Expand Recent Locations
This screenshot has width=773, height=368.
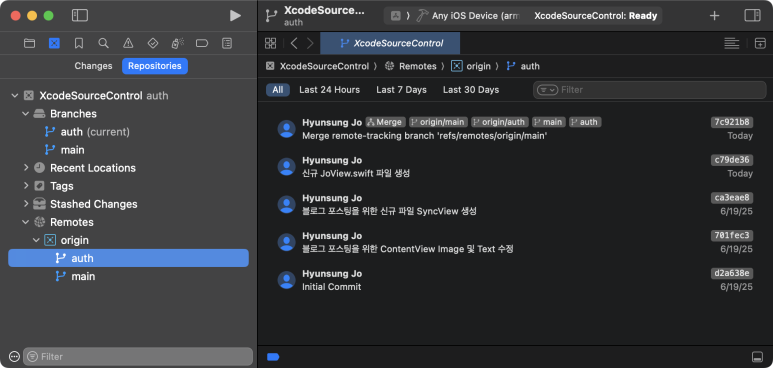[x=26, y=168]
